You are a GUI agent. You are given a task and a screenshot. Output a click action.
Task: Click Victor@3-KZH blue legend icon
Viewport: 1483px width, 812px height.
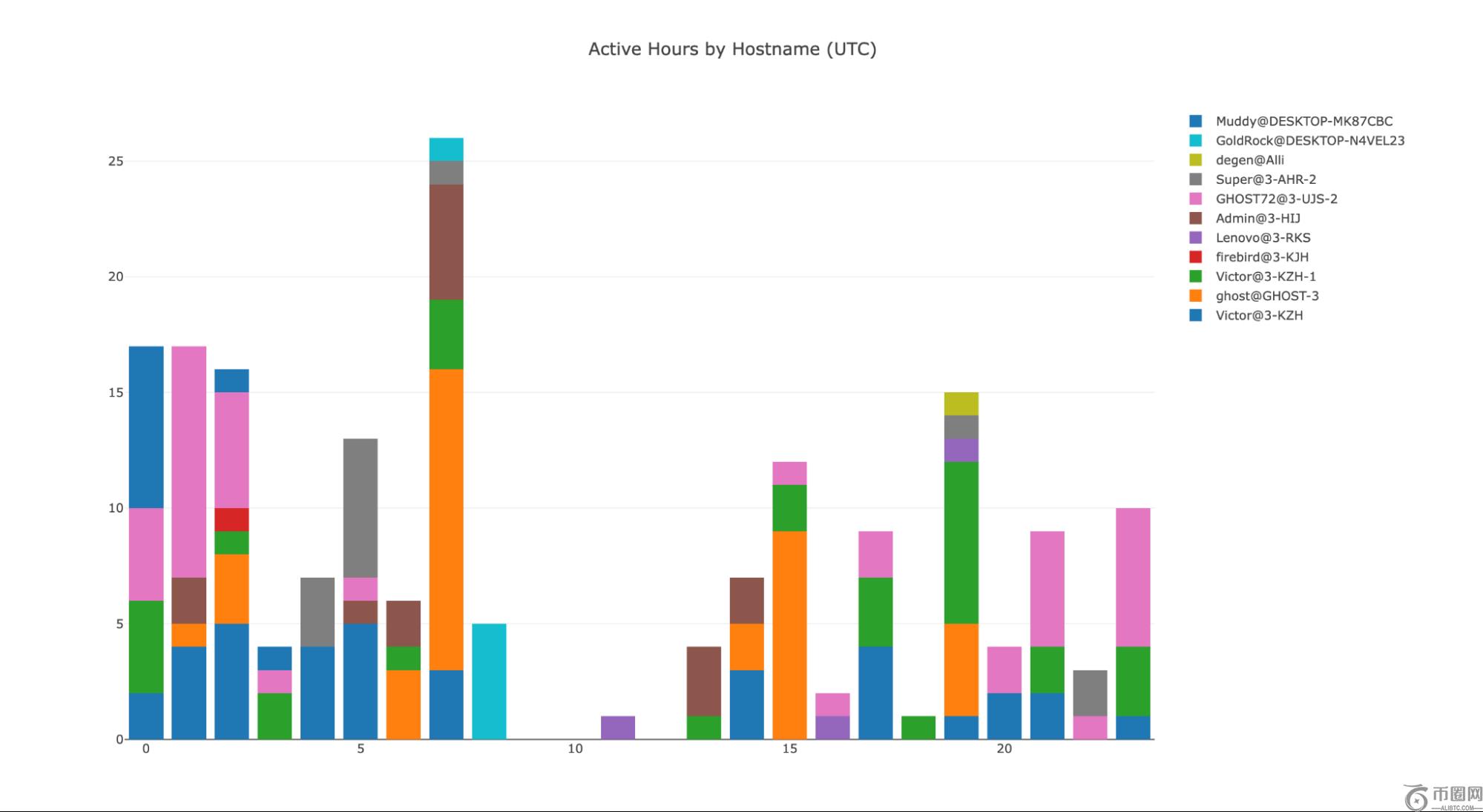coord(1195,315)
